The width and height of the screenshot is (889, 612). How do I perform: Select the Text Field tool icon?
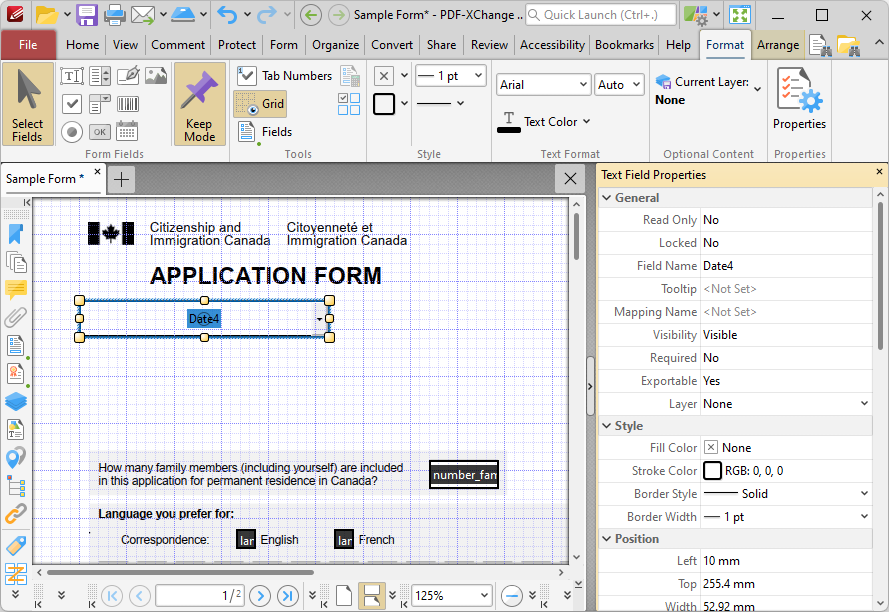coord(72,76)
